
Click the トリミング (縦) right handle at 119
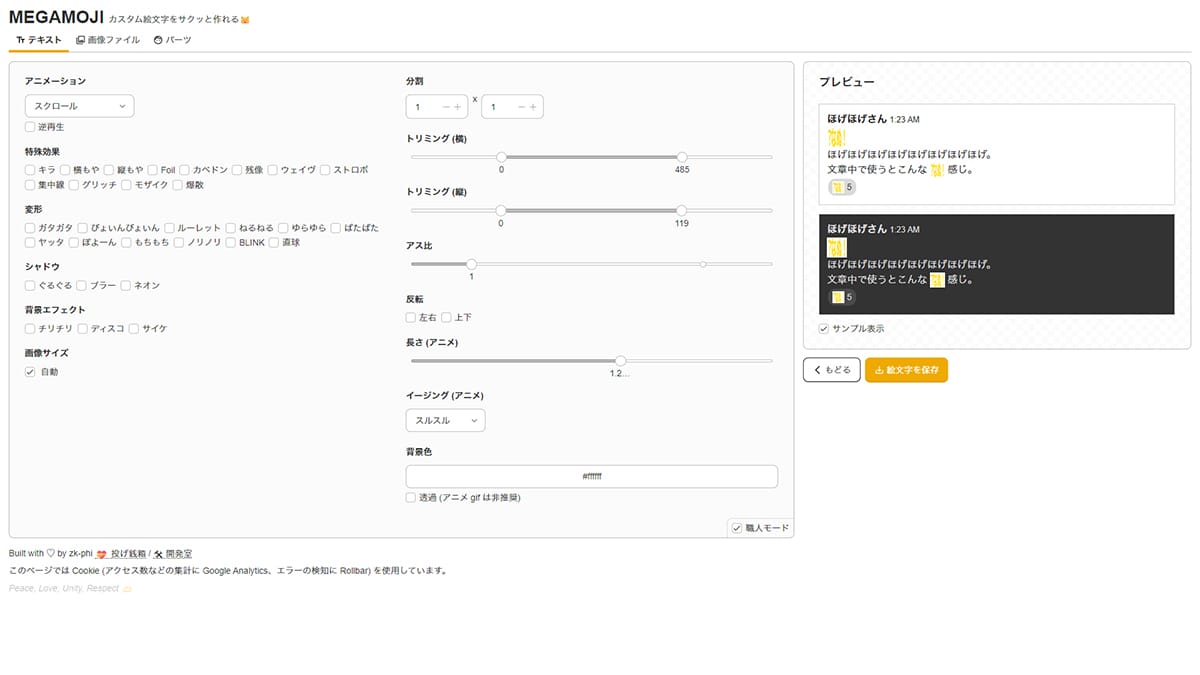pyautogui.click(x=682, y=210)
